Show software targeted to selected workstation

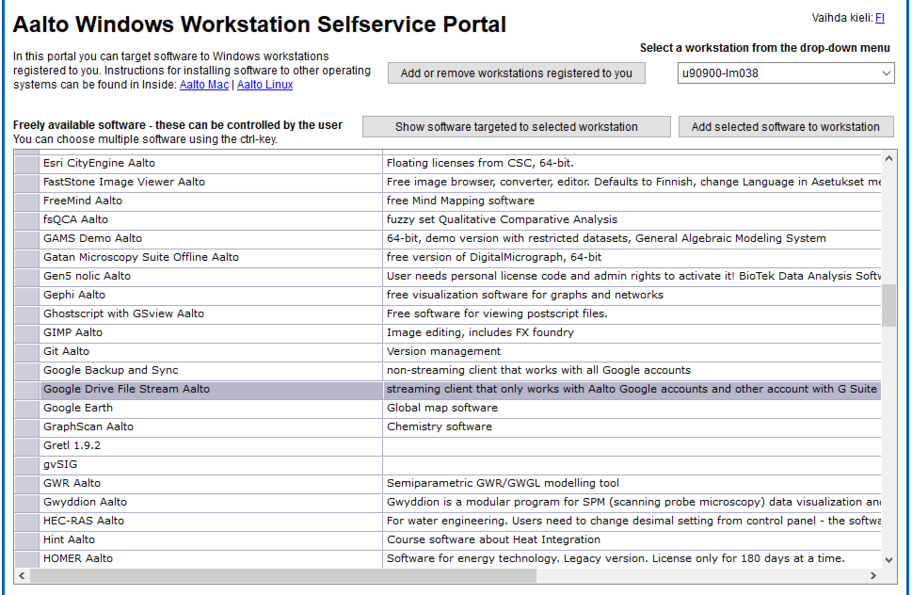516,127
